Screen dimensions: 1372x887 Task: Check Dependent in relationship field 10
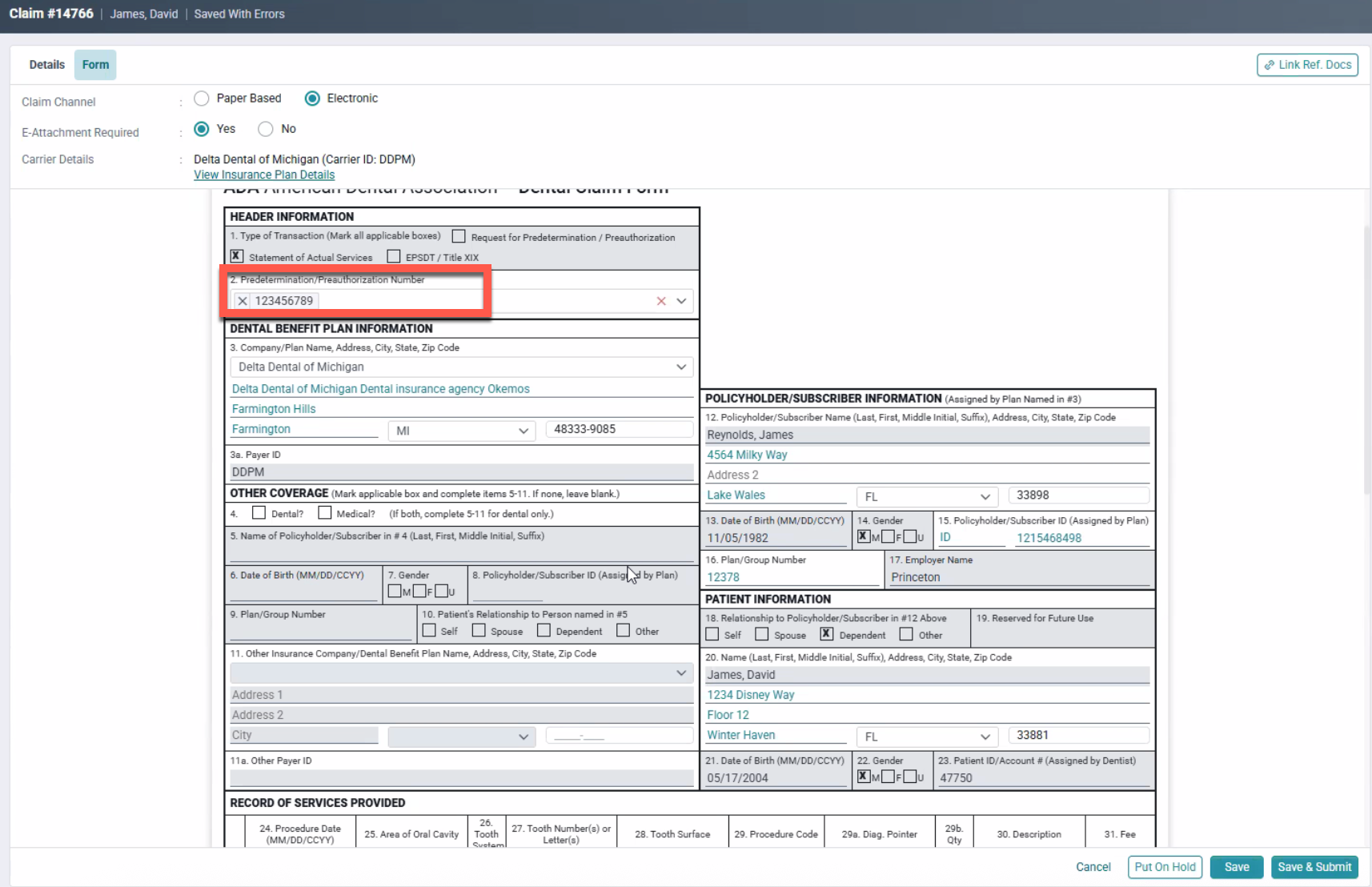tap(544, 630)
